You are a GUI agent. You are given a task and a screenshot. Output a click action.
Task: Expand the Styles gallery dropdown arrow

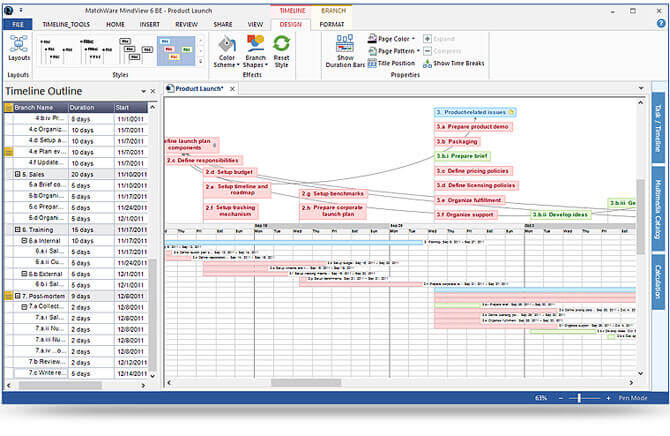201,61
